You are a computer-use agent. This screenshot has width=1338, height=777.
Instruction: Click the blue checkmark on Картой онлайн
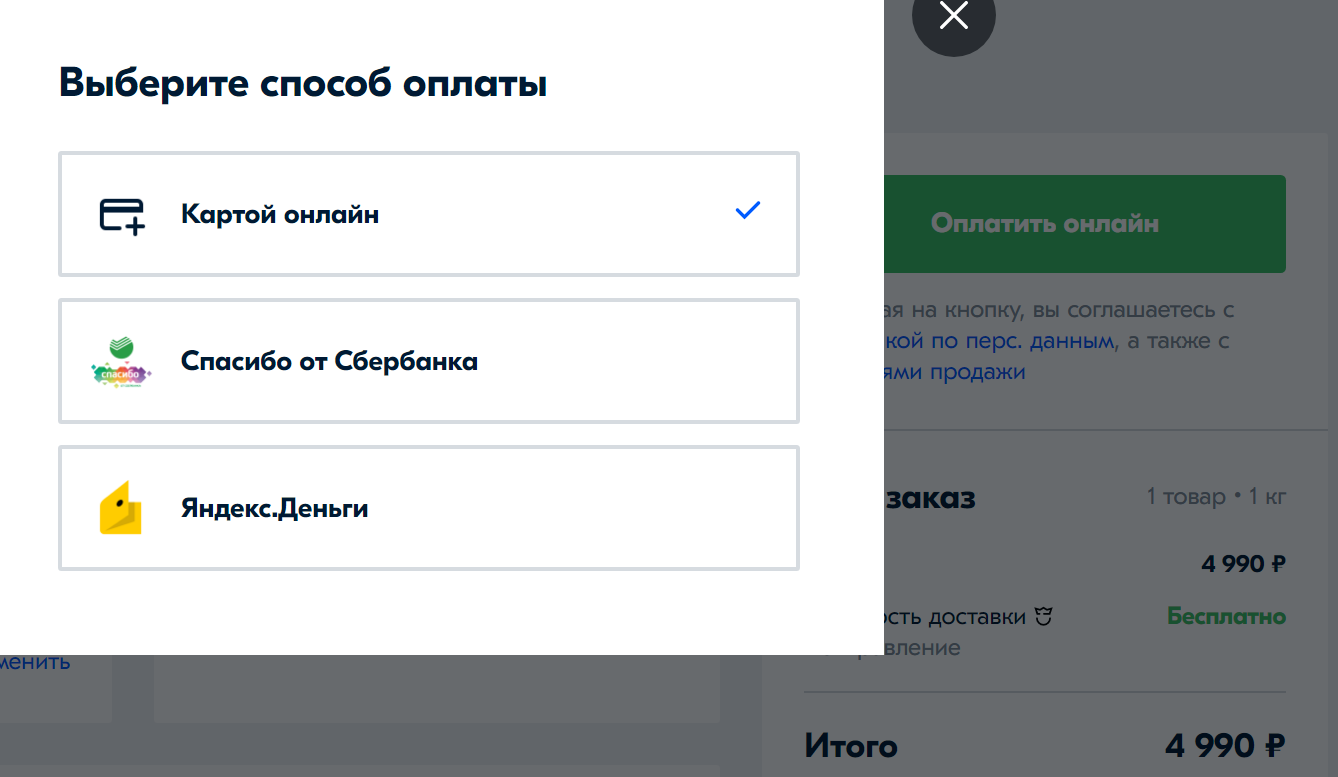(748, 211)
